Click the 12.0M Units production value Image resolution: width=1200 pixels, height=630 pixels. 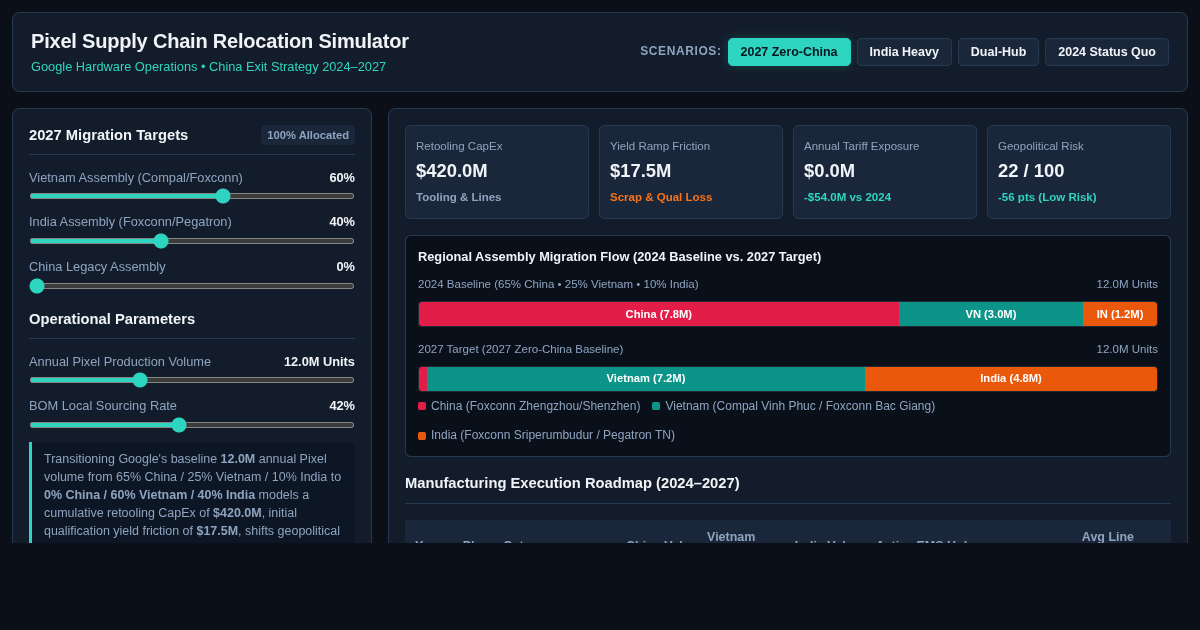click(319, 361)
